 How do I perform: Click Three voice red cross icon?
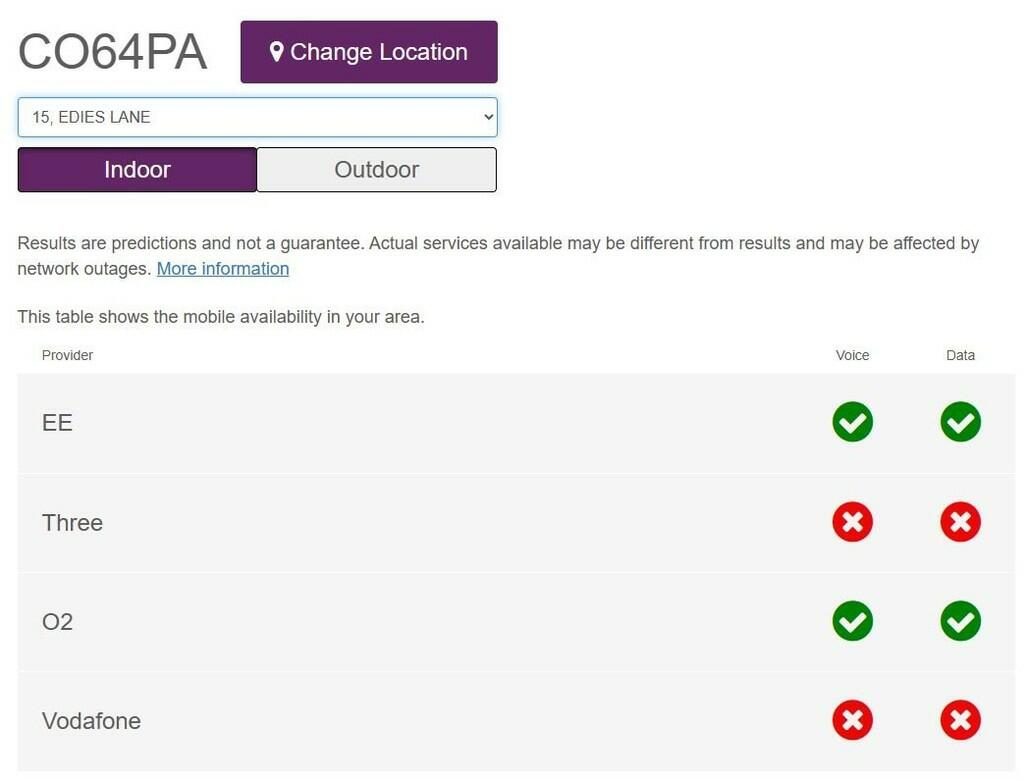[x=852, y=522]
